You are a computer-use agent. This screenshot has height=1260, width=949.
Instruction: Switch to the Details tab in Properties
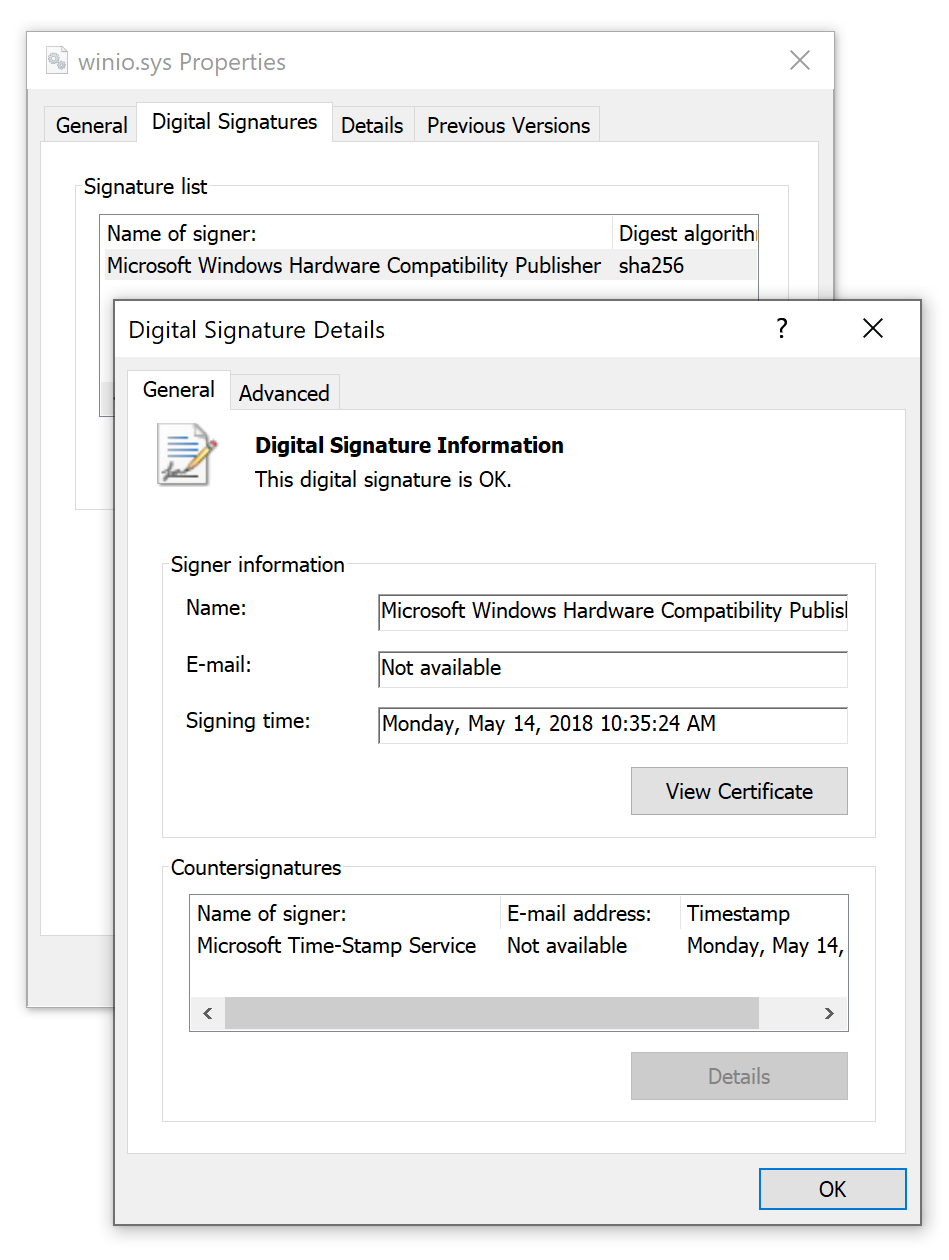pyautogui.click(x=372, y=125)
